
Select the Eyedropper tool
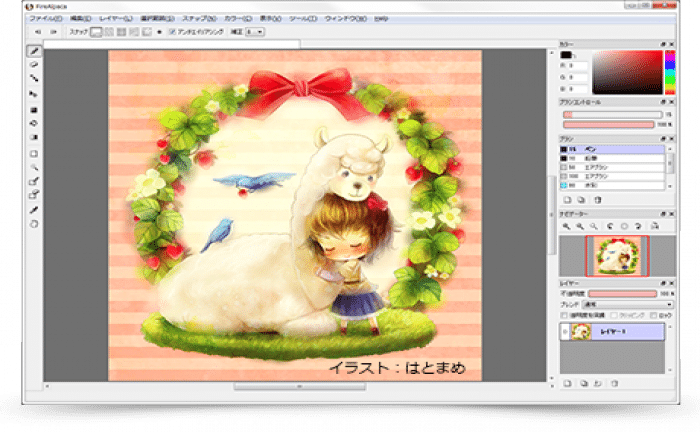click(34, 210)
